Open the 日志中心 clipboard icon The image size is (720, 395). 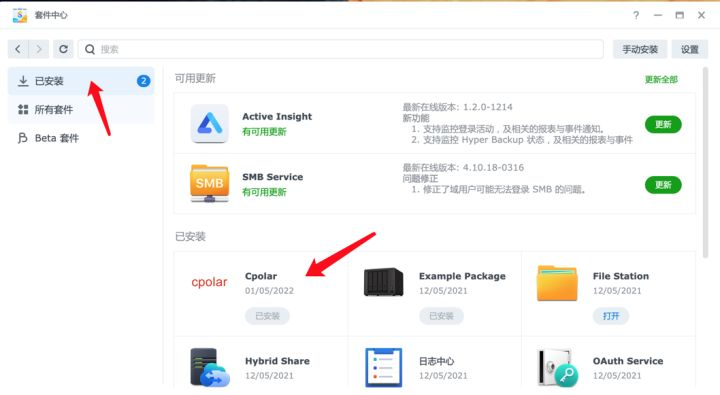(x=383, y=367)
